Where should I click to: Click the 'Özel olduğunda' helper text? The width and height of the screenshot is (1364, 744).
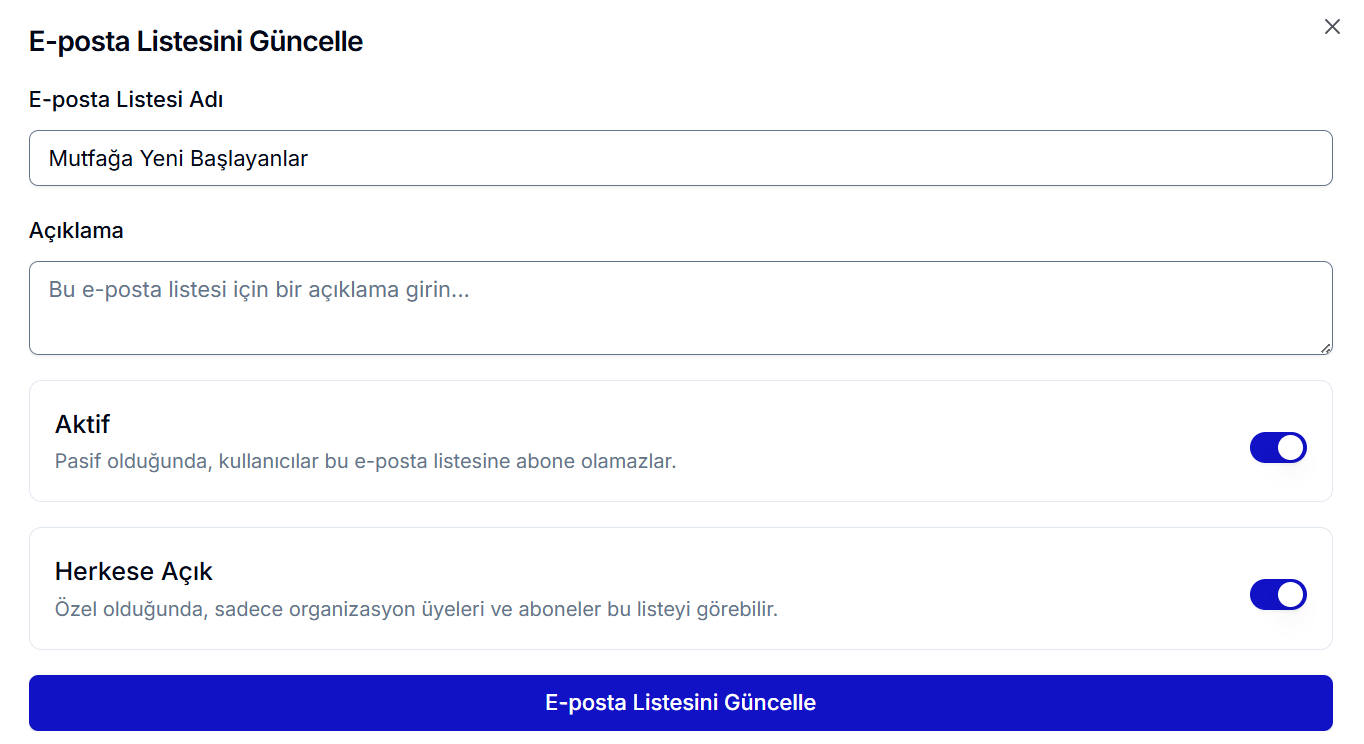click(x=415, y=609)
